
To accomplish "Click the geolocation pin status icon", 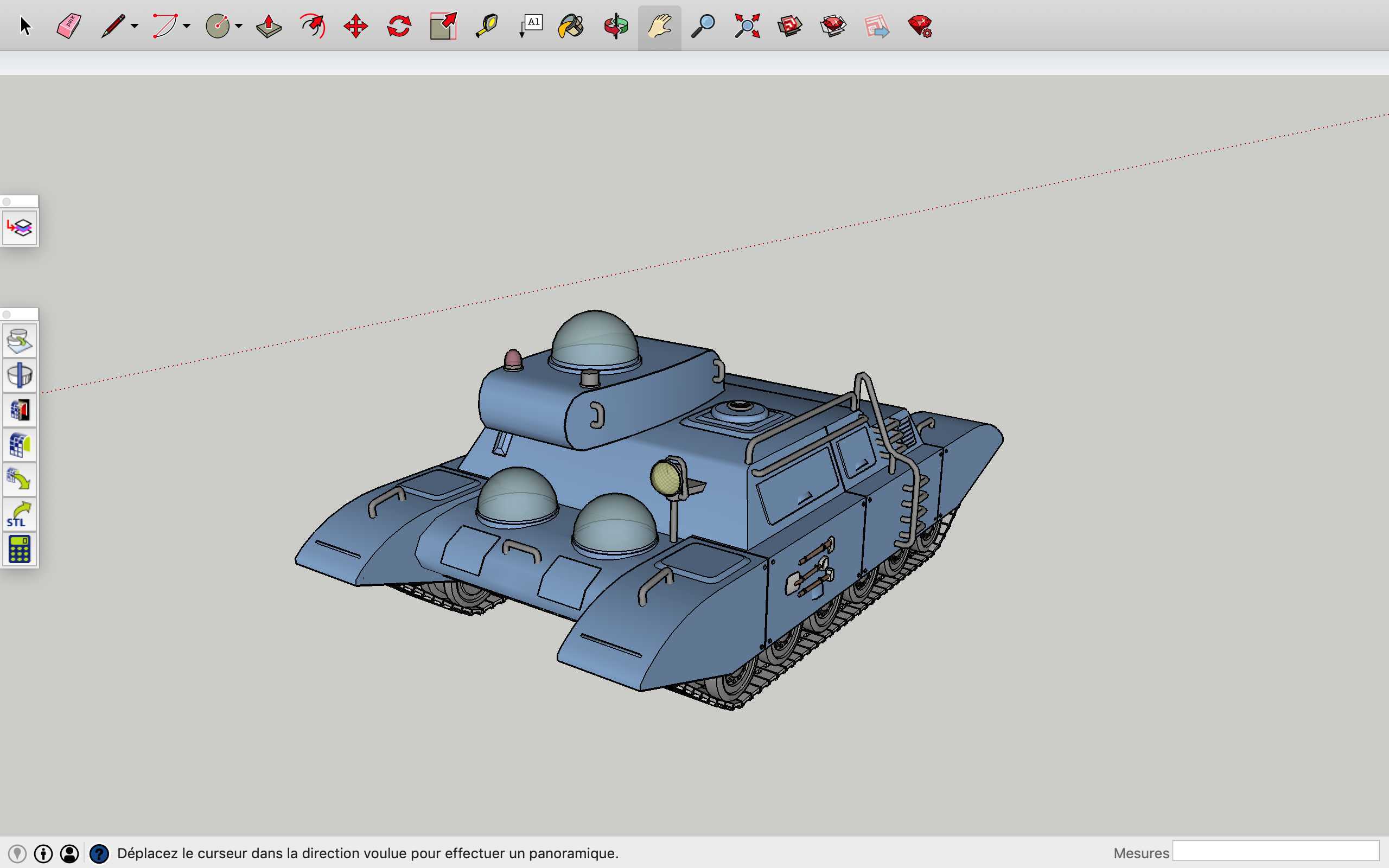I will point(17,854).
